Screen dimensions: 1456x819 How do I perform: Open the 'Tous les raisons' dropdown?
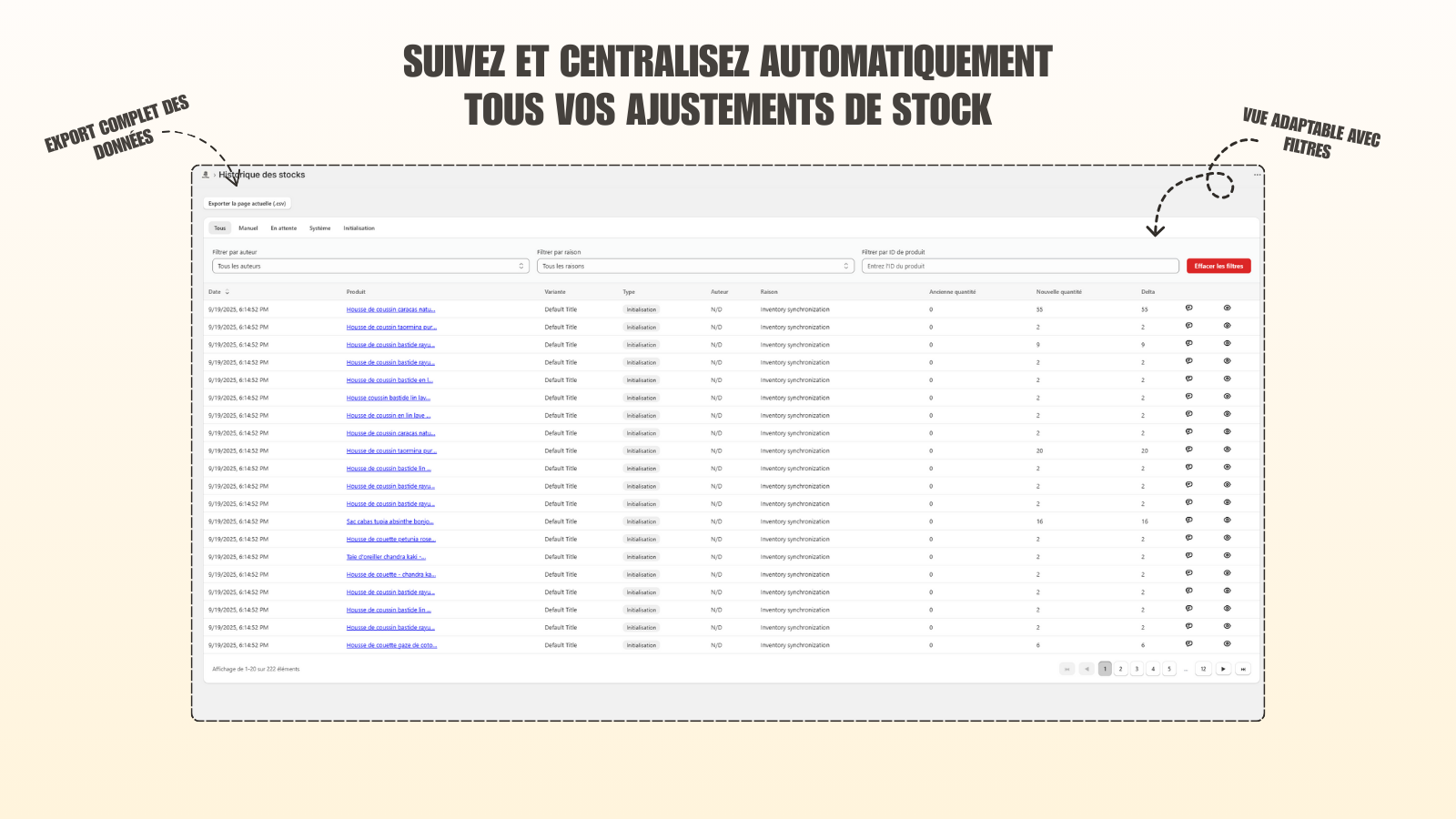tap(695, 266)
